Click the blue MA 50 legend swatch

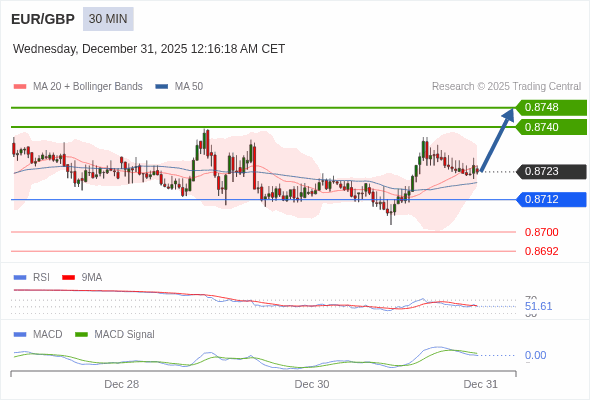click(x=162, y=87)
